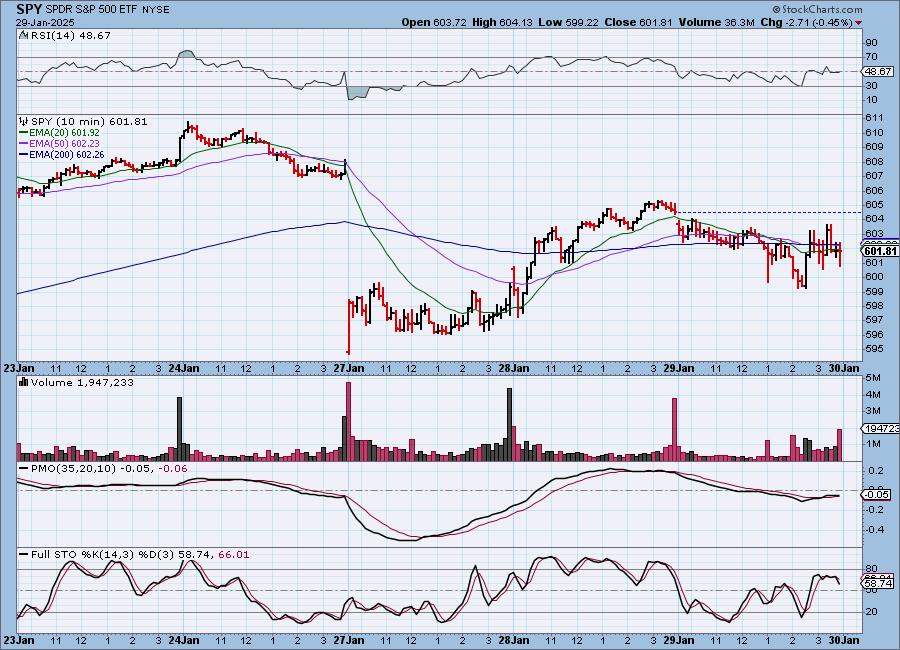Click the 5M label on volume axis
The height and width of the screenshot is (650, 900).
[874, 378]
